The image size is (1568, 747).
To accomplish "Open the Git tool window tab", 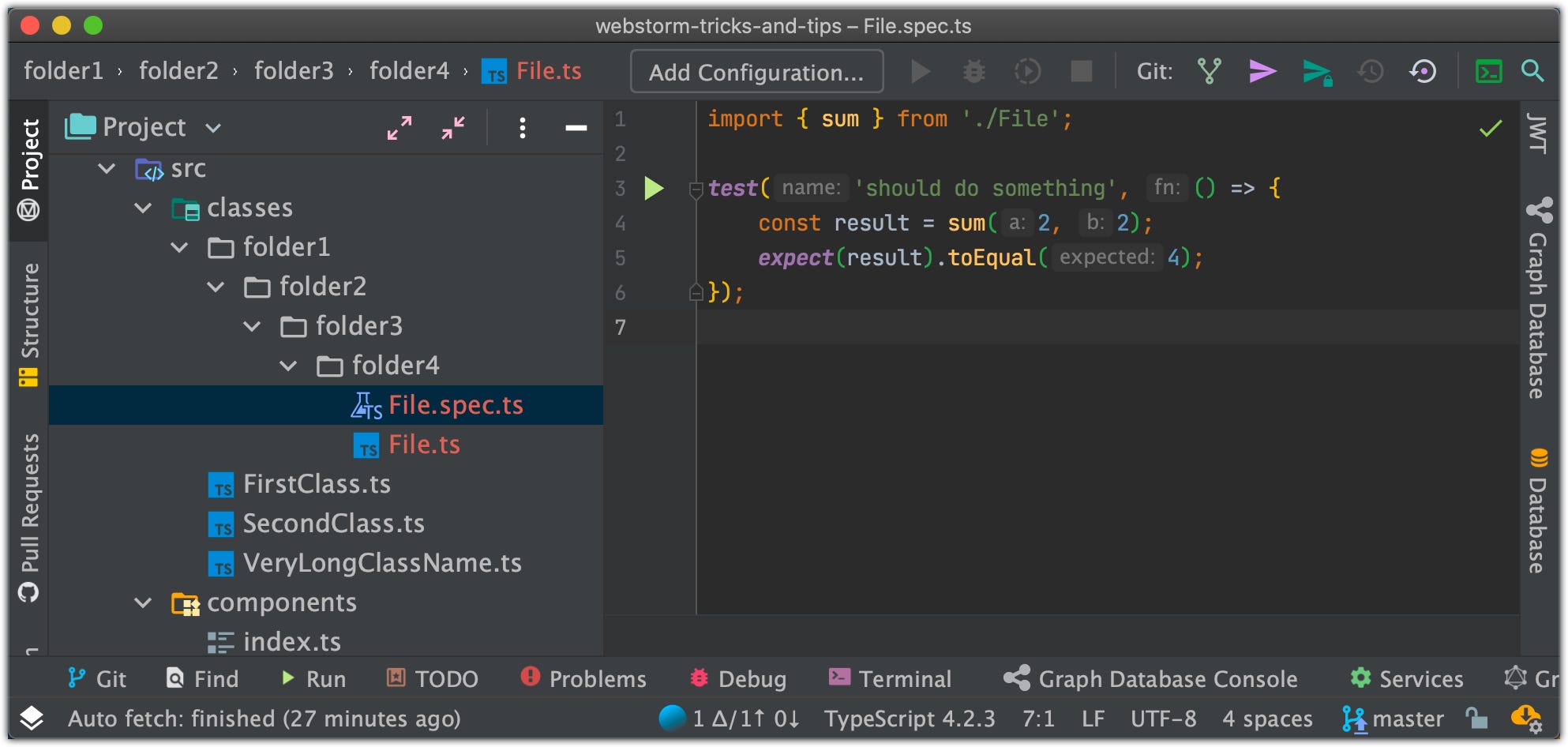I will click(x=97, y=679).
